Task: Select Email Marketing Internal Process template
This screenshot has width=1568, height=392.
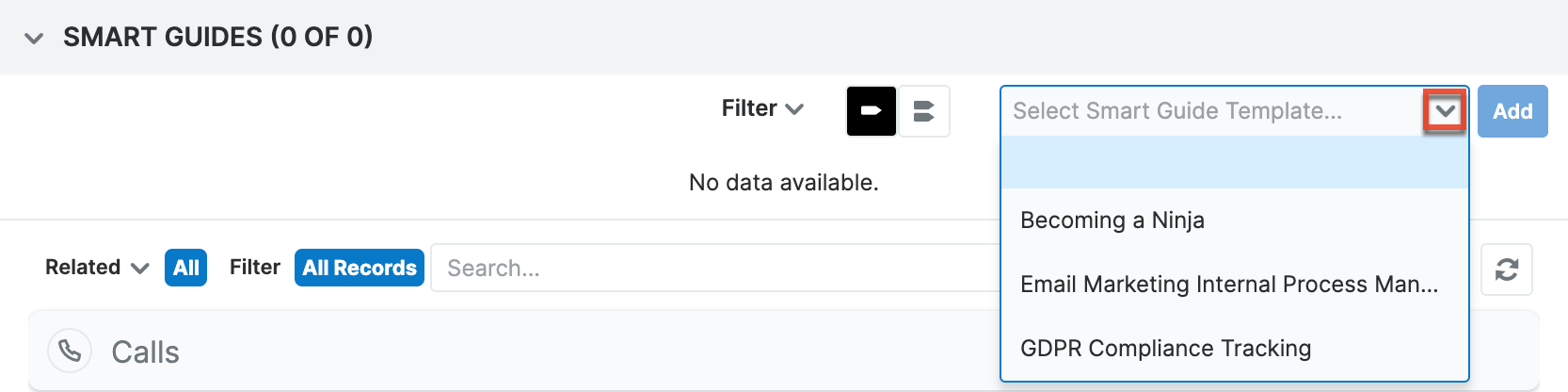Action: point(1229,285)
